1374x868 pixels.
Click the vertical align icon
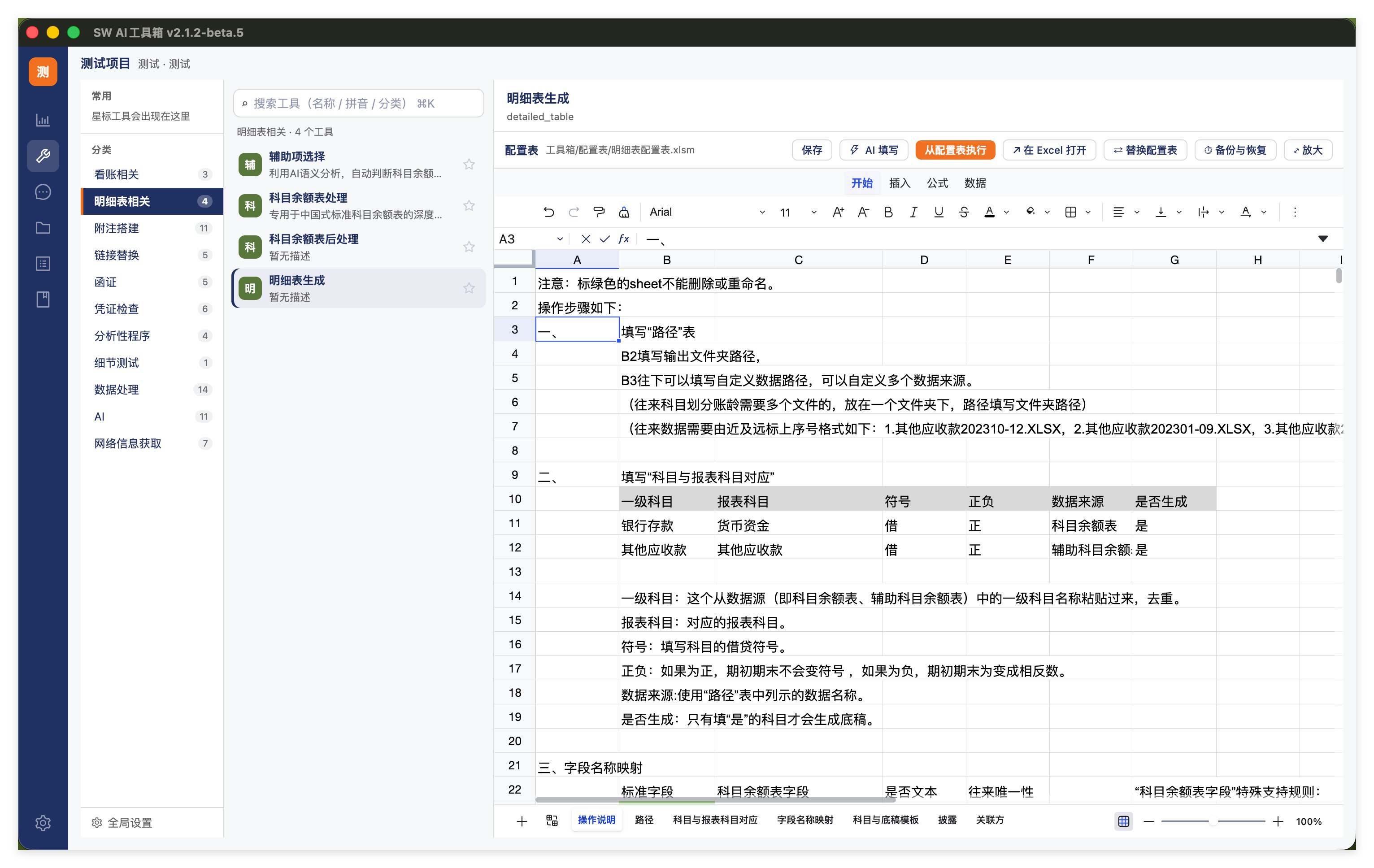1161,212
